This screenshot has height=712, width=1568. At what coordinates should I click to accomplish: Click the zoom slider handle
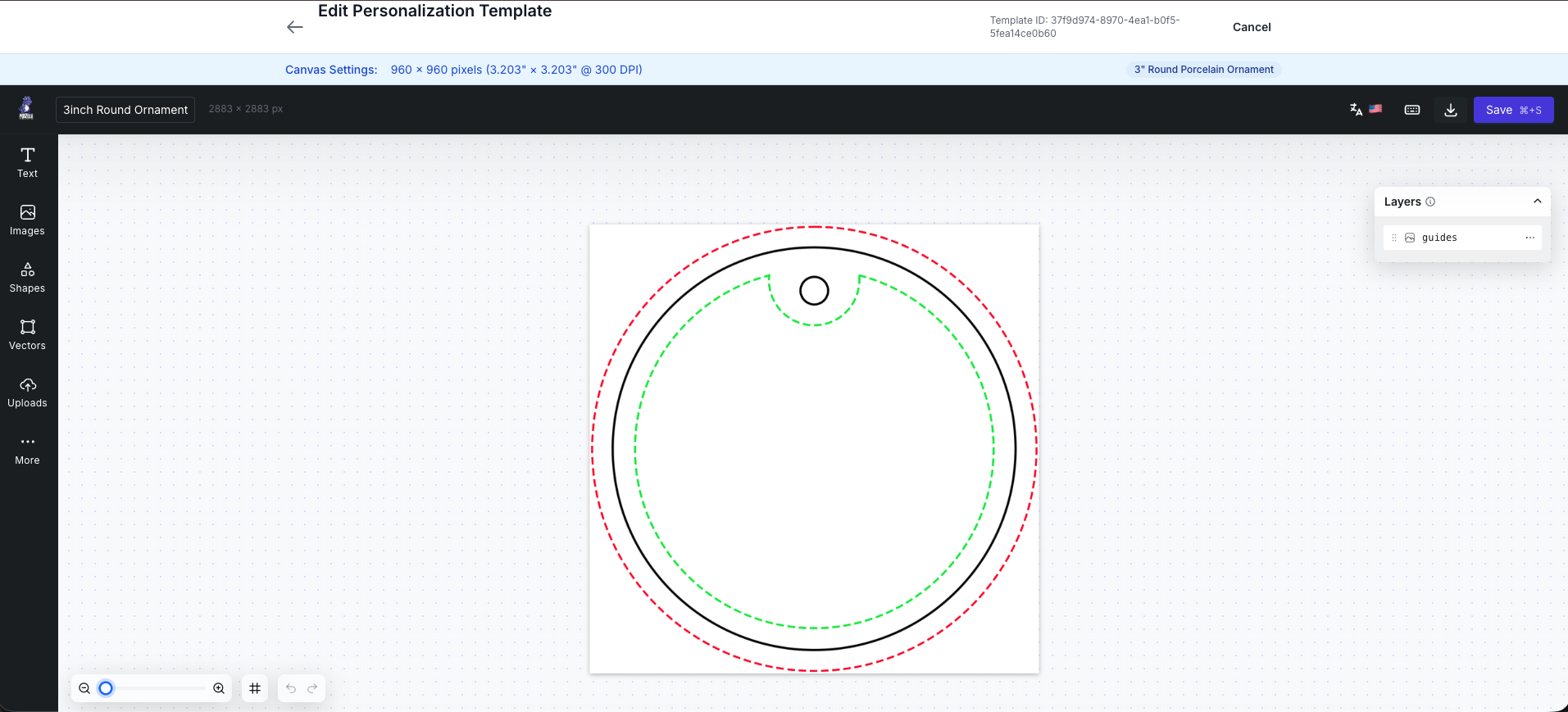pos(106,688)
